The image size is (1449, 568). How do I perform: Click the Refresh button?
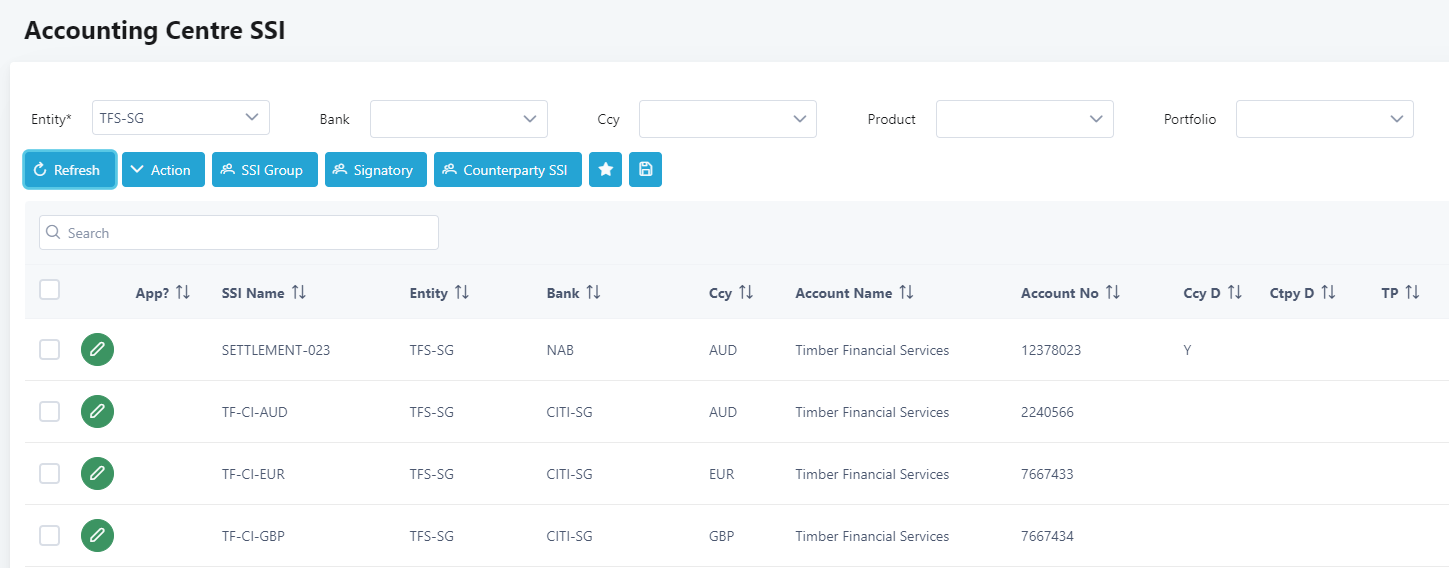pos(69,170)
